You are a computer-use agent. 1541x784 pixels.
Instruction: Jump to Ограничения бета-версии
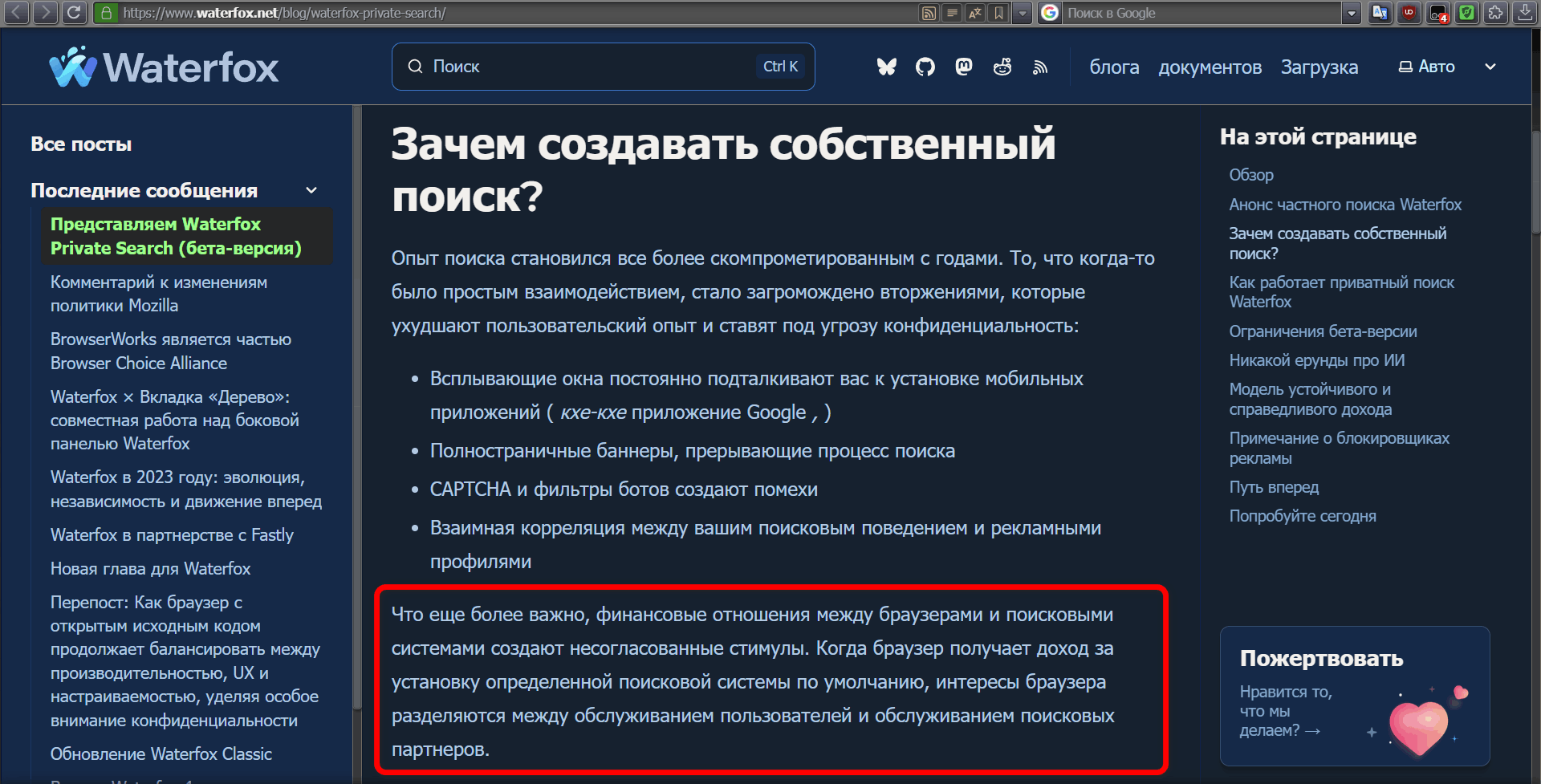coord(1323,331)
